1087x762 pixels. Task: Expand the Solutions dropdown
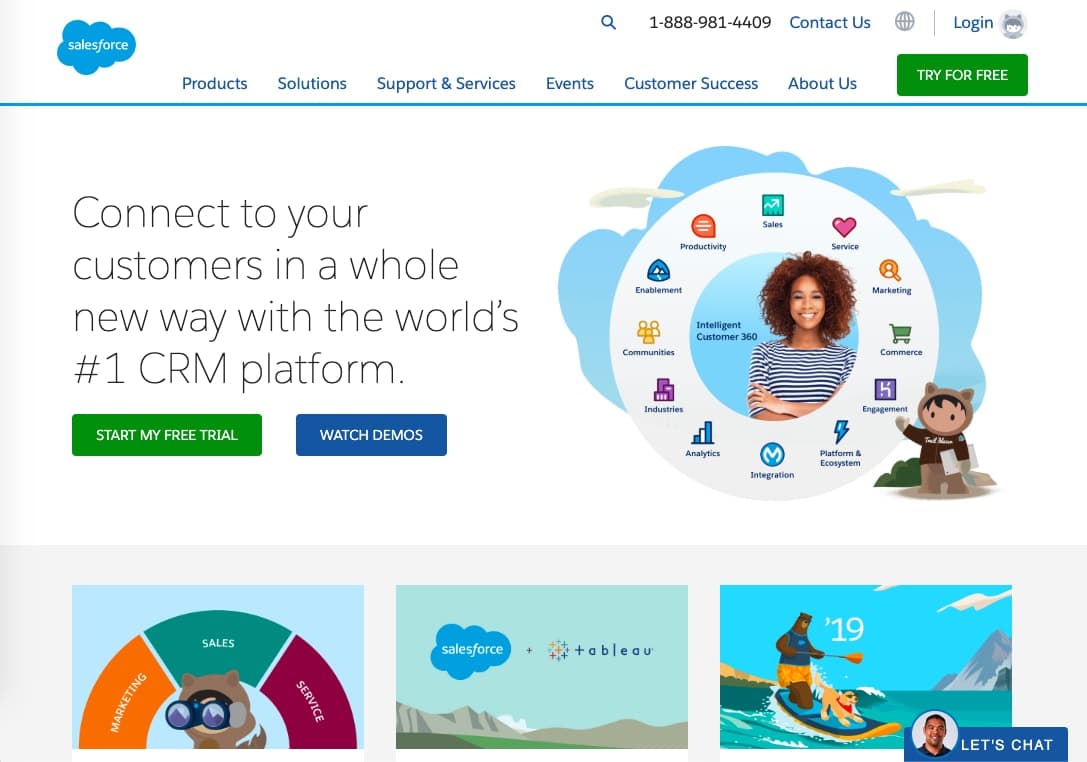click(311, 84)
